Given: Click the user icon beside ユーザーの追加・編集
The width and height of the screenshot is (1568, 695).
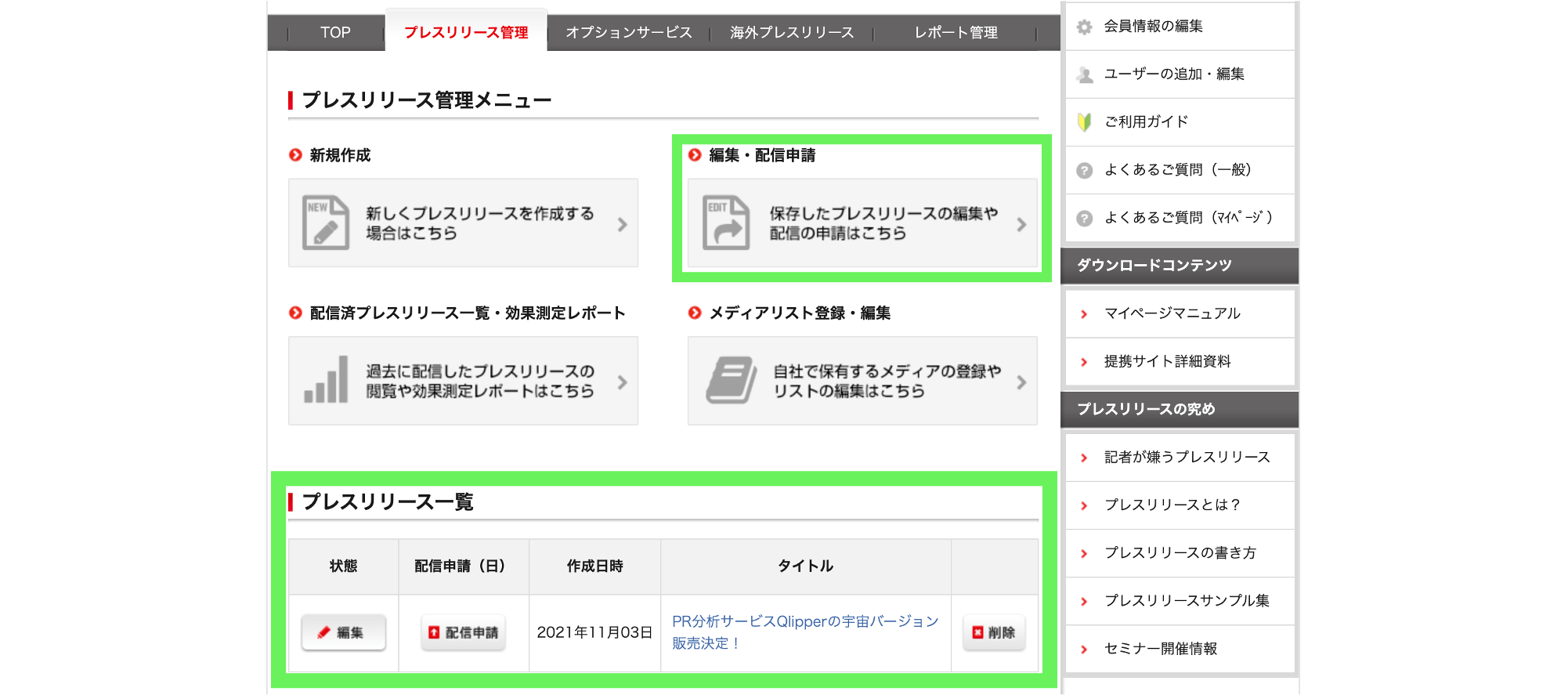Looking at the screenshot, I should [1085, 74].
